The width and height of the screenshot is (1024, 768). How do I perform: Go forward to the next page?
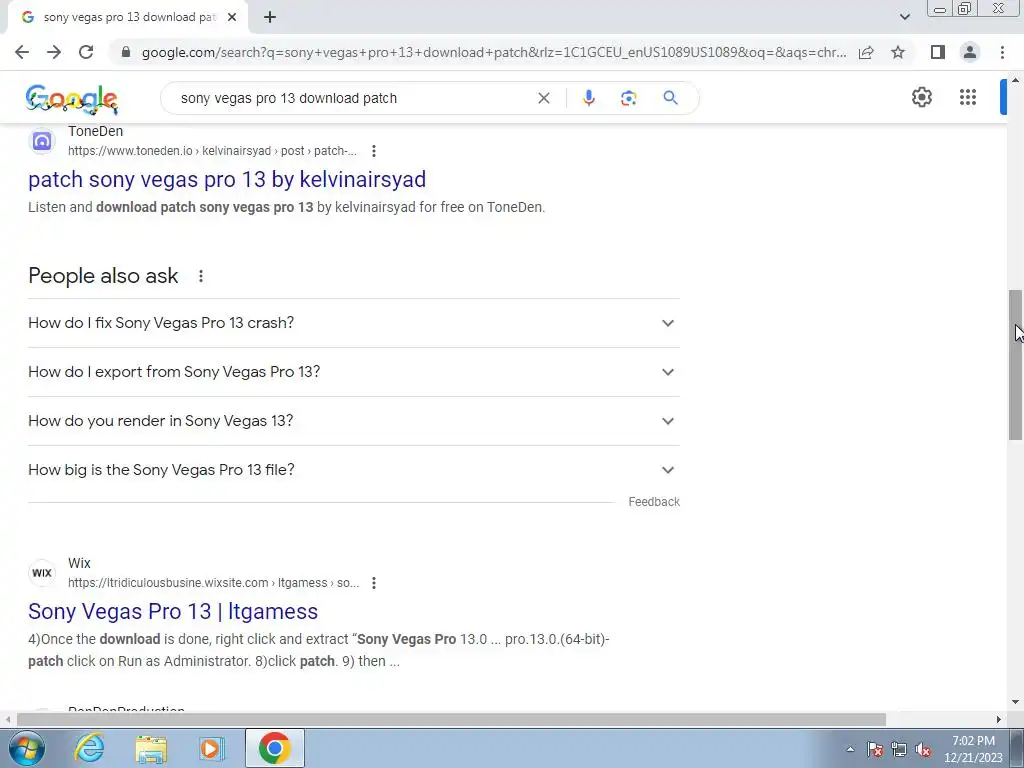click(54, 52)
